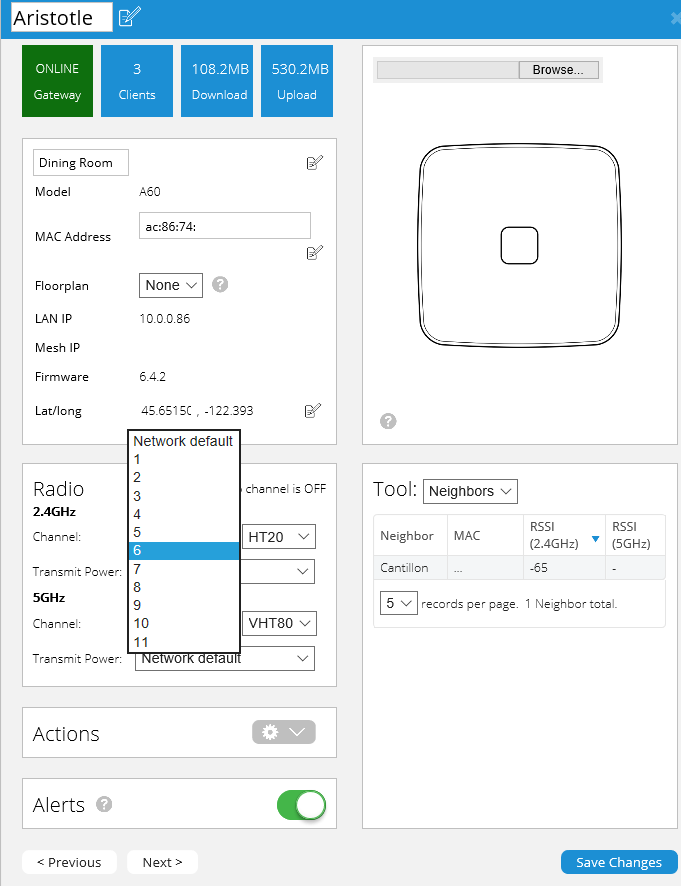Click help icon next to Alerts
The image size is (681, 886).
point(104,805)
